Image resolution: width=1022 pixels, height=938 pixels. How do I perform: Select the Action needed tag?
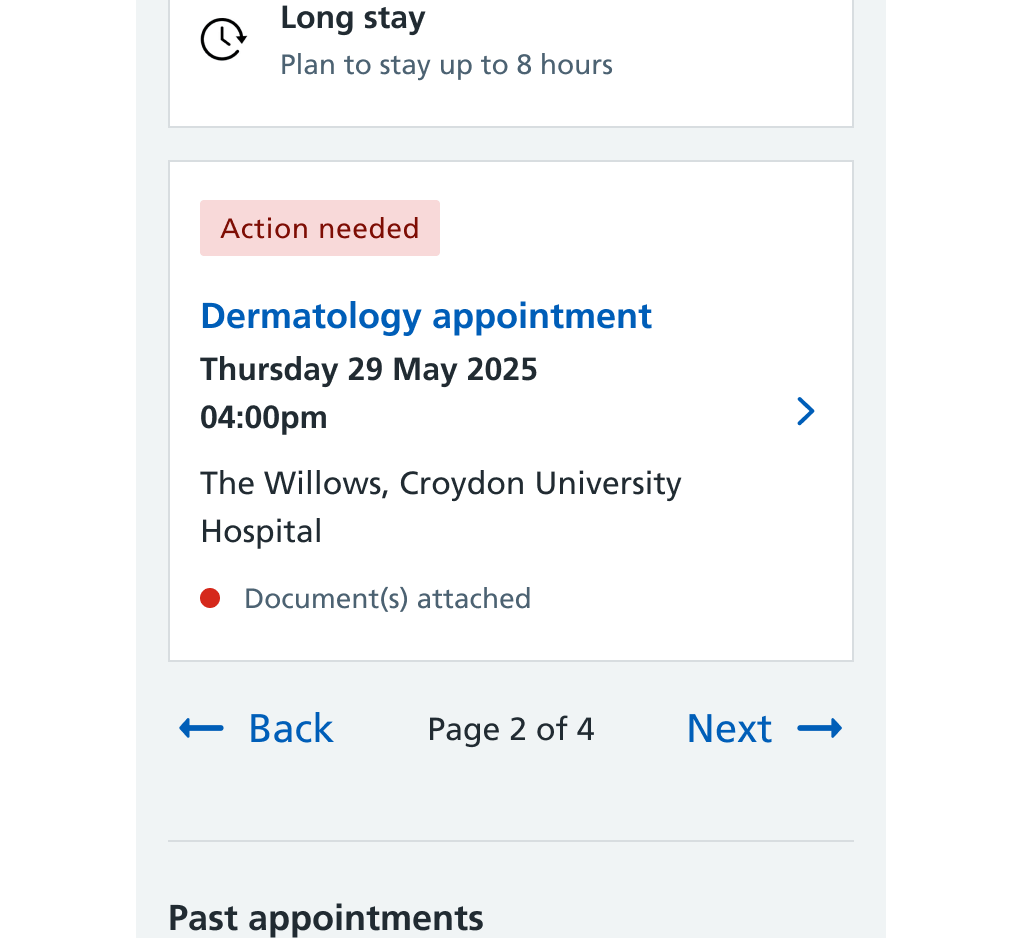pyautogui.click(x=319, y=228)
